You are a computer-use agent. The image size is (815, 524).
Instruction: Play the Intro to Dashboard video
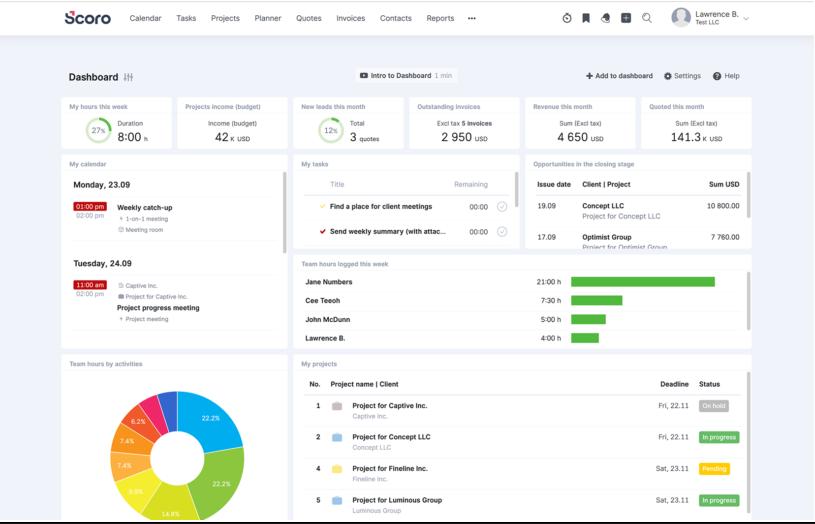pyautogui.click(x=405, y=76)
